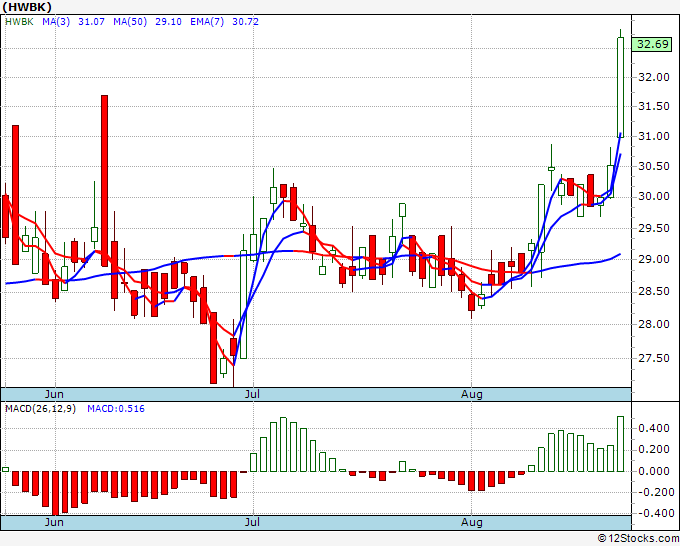Screen dimensions: 680x546
Task: Click the 31.50 price axis label
Action: (x=654, y=107)
